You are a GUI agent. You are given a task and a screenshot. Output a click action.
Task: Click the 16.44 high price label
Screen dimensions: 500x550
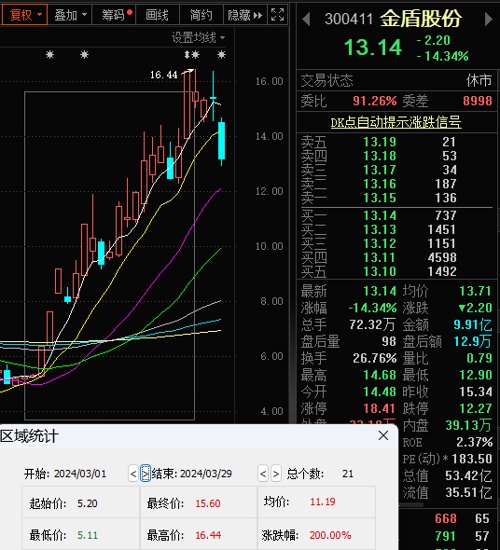point(164,75)
